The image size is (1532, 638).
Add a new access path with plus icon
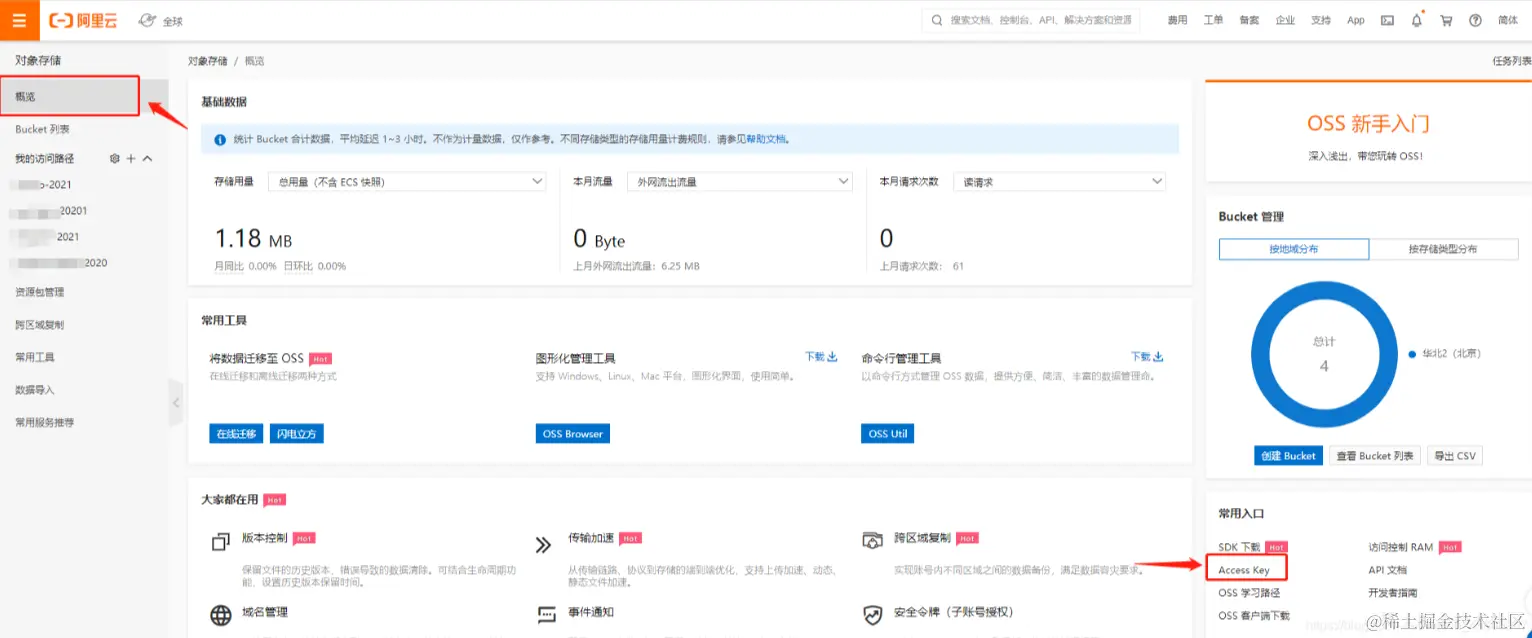click(x=131, y=159)
